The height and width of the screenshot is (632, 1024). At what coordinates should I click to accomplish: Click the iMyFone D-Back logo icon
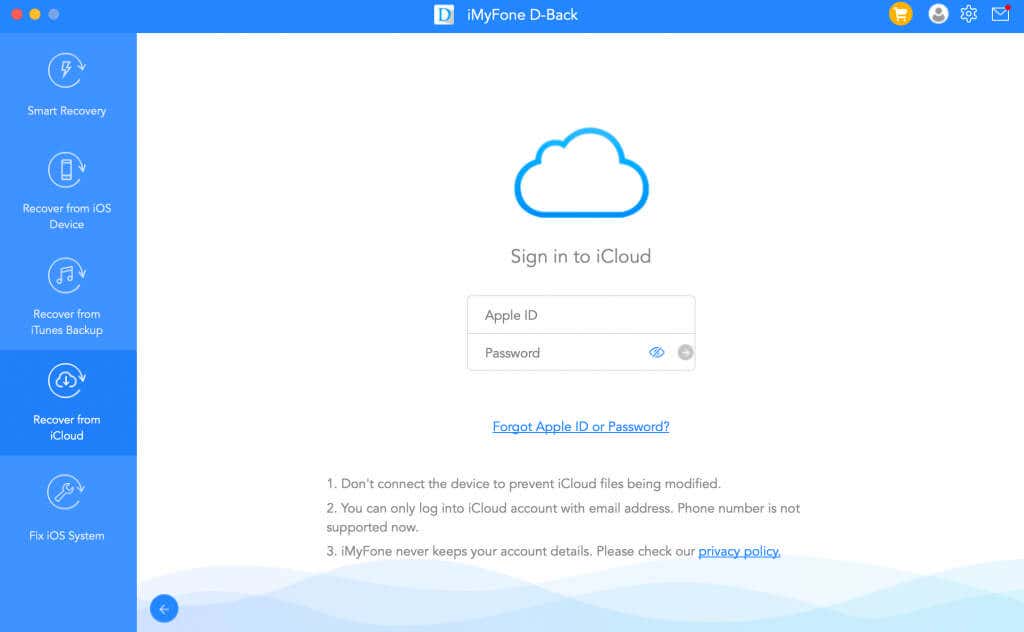point(444,14)
